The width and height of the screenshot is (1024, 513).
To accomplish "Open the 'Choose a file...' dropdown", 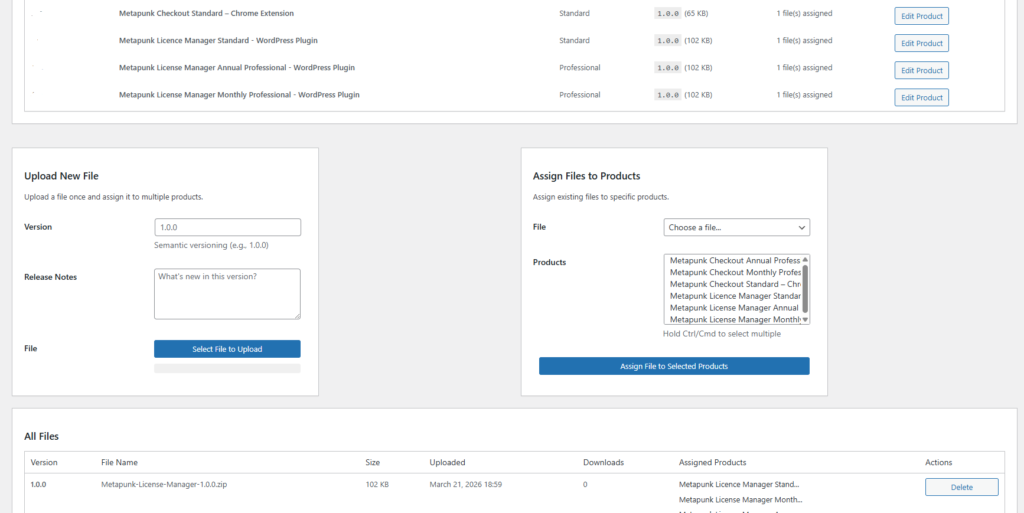I will pyautogui.click(x=736, y=228).
